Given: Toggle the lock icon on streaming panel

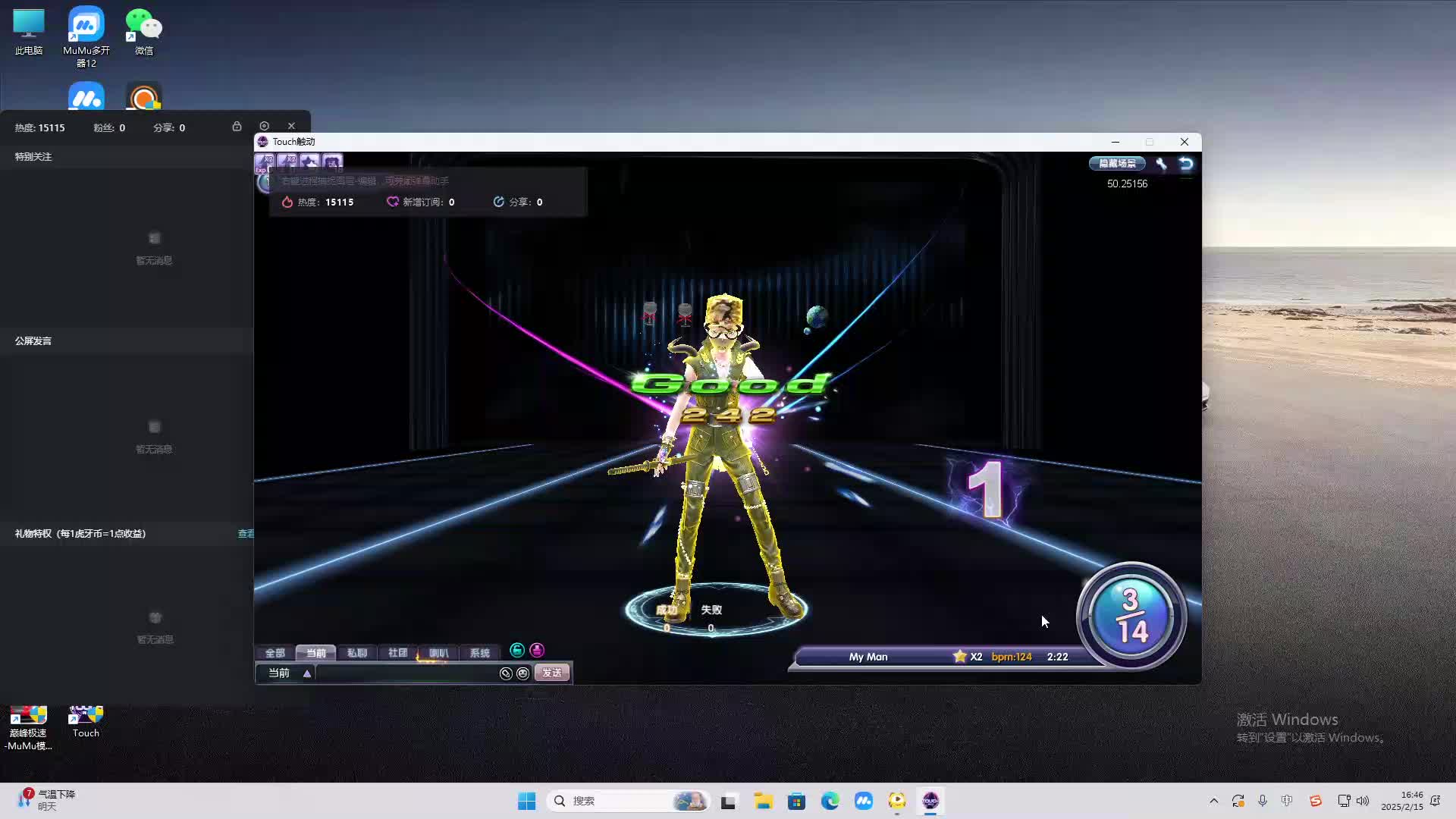Looking at the screenshot, I should click(237, 126).
